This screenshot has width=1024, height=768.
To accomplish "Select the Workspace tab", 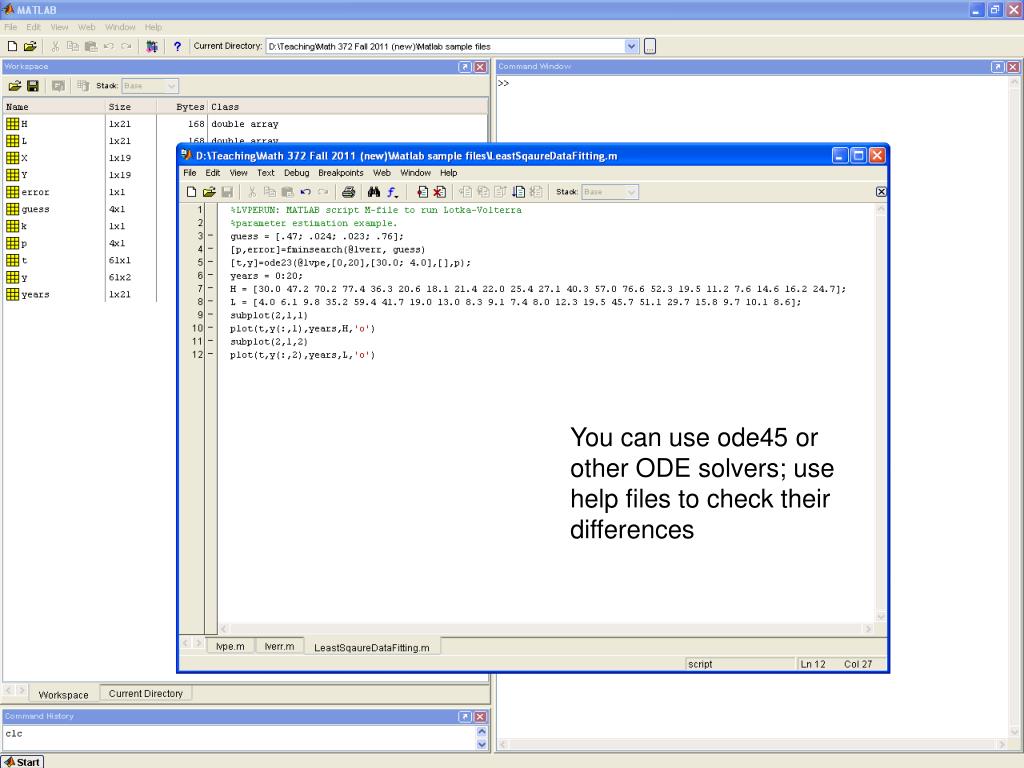I will click(63, 695).
